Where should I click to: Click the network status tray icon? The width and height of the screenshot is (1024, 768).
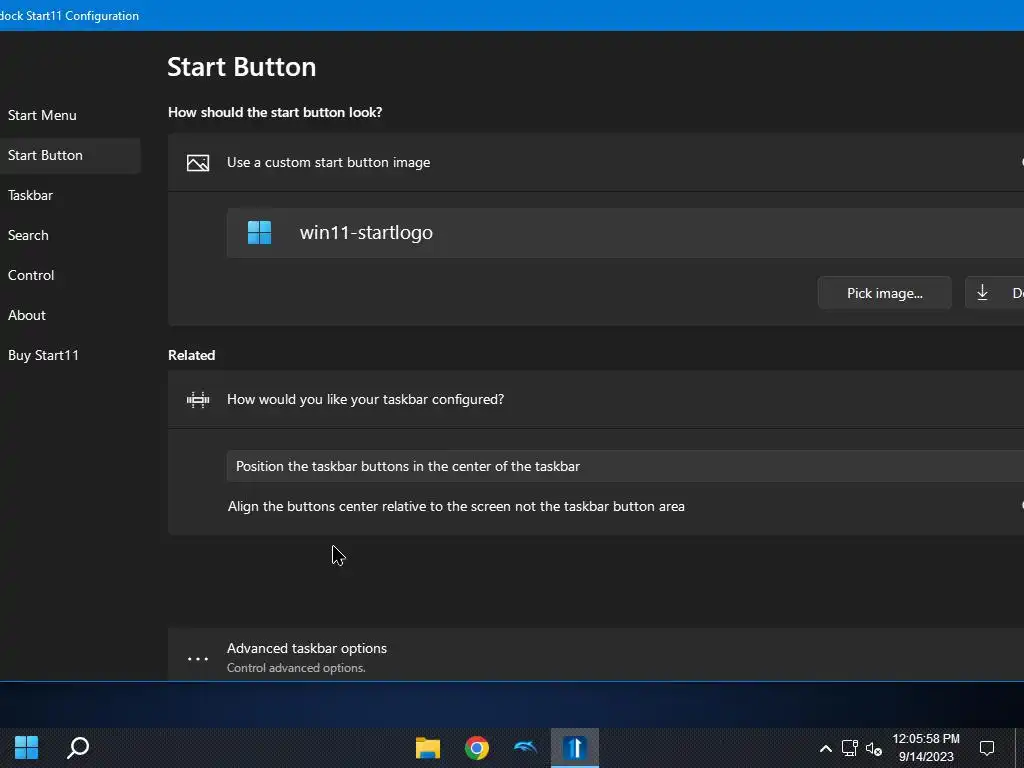point(849,748)
